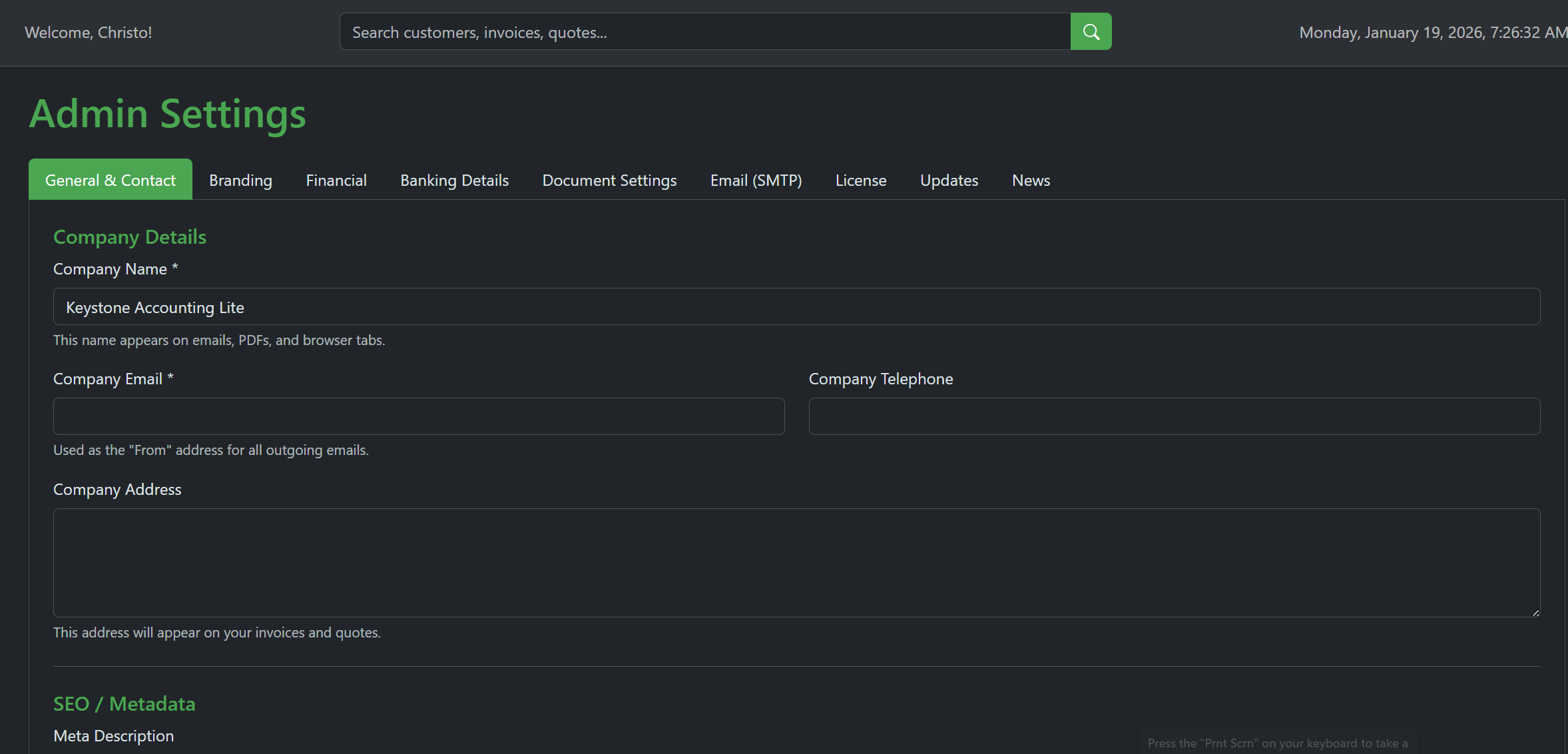Open the Financial tab

pos(336,180)
